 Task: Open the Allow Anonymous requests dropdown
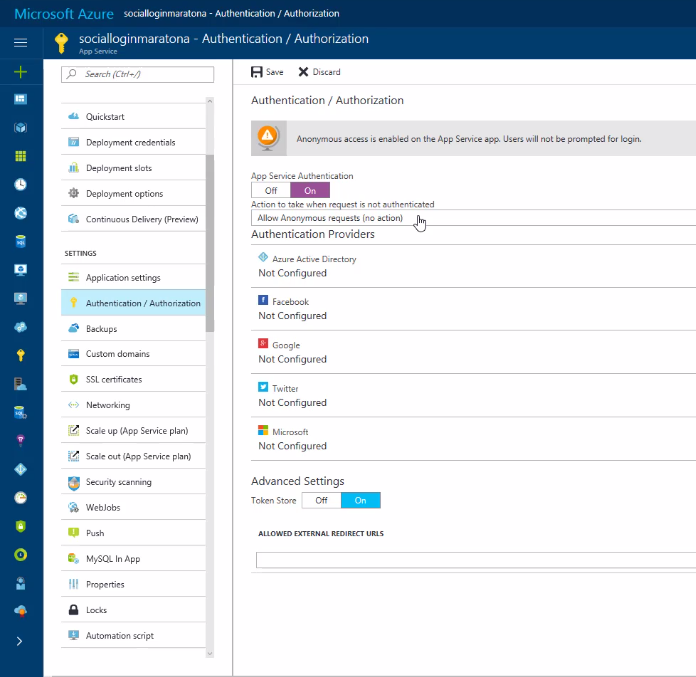473,218
